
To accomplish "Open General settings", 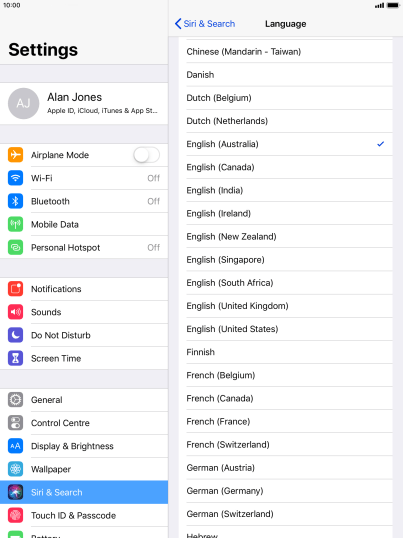I will (84, 400).
